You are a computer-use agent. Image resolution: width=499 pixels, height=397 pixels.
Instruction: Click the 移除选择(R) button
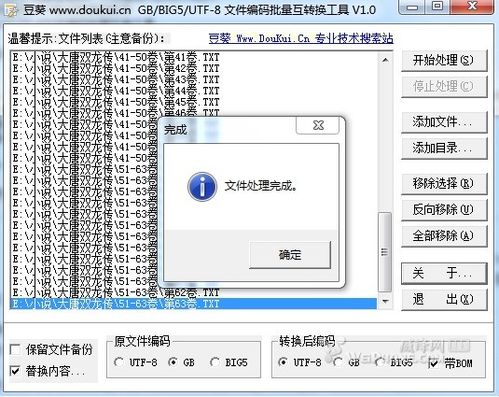point(444,183)
